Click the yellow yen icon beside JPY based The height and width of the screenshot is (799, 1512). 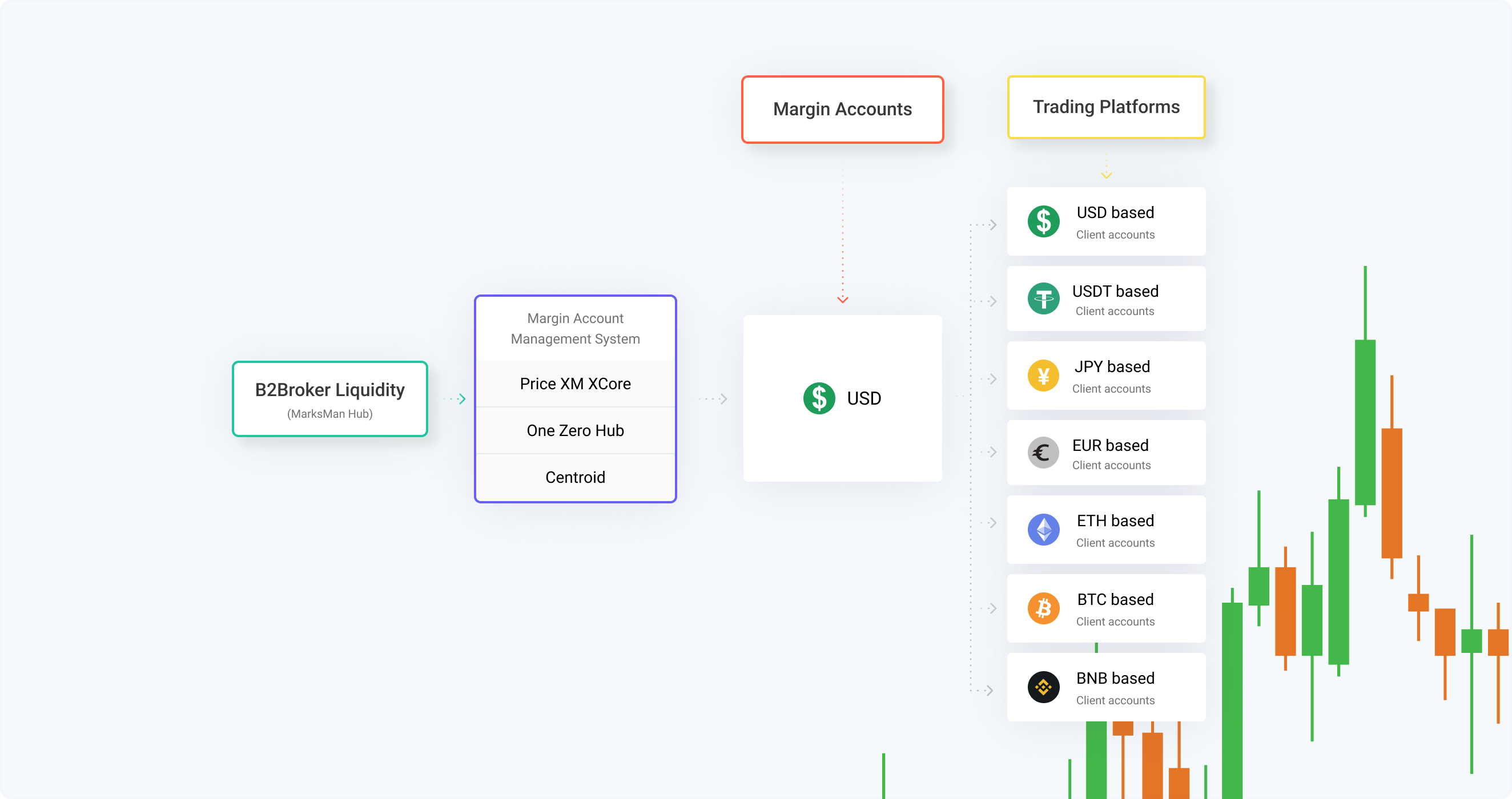(1043, 376)
